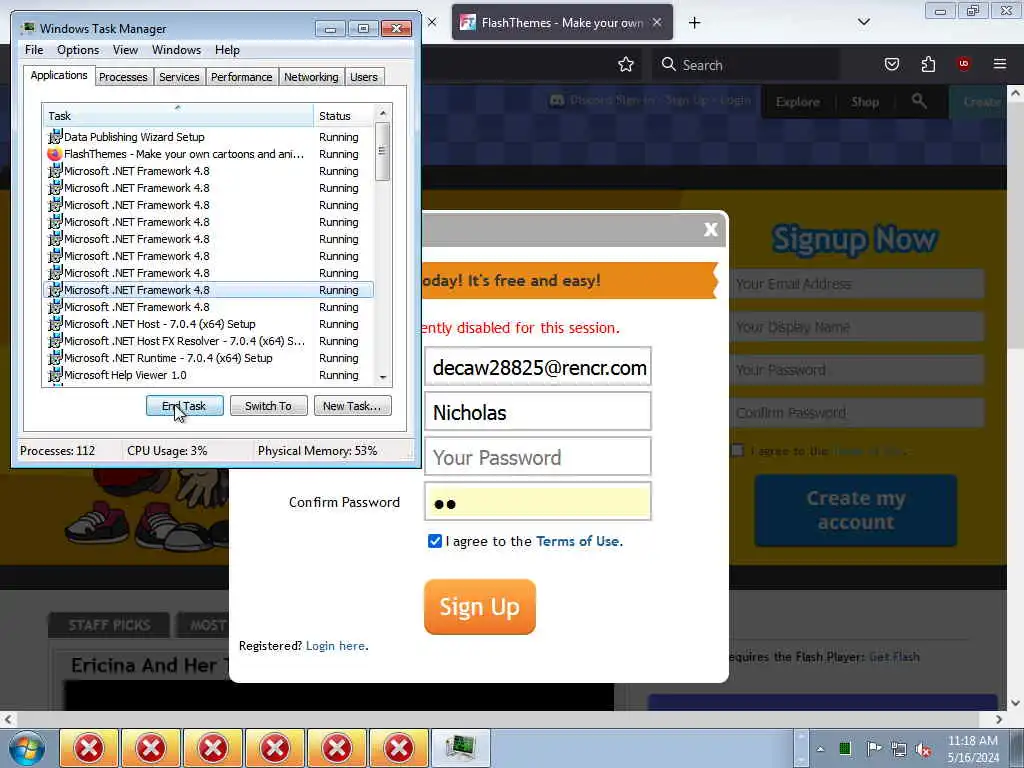Image resolution: width=1024 pixels, height=768 pixels.
Task: Click Shop in the site navigation
Action: click(x=865, y=102)
